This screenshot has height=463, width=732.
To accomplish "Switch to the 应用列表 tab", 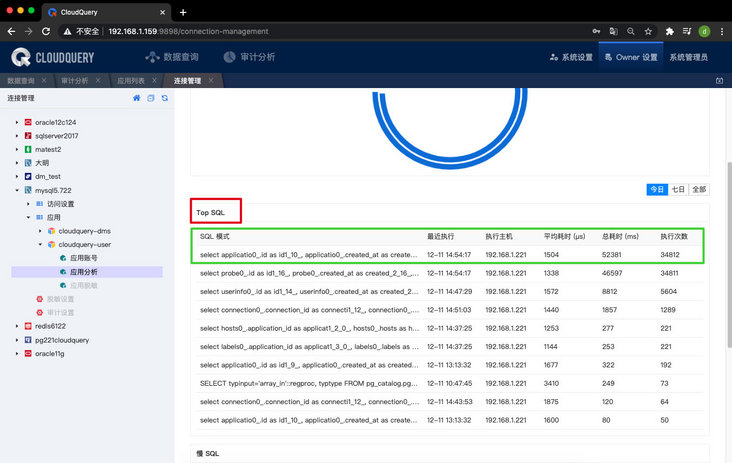I will (x=131, y=81).
